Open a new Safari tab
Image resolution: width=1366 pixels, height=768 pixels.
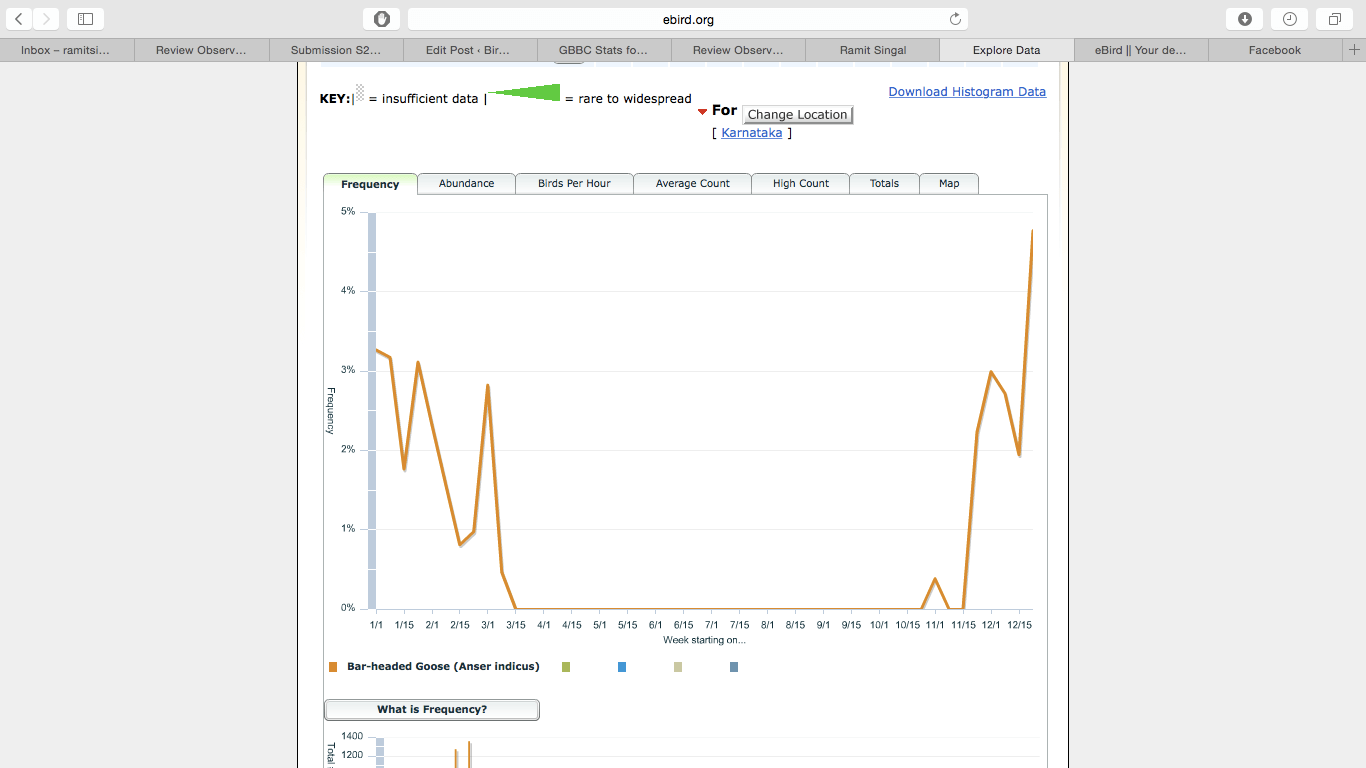[1354, 50]
